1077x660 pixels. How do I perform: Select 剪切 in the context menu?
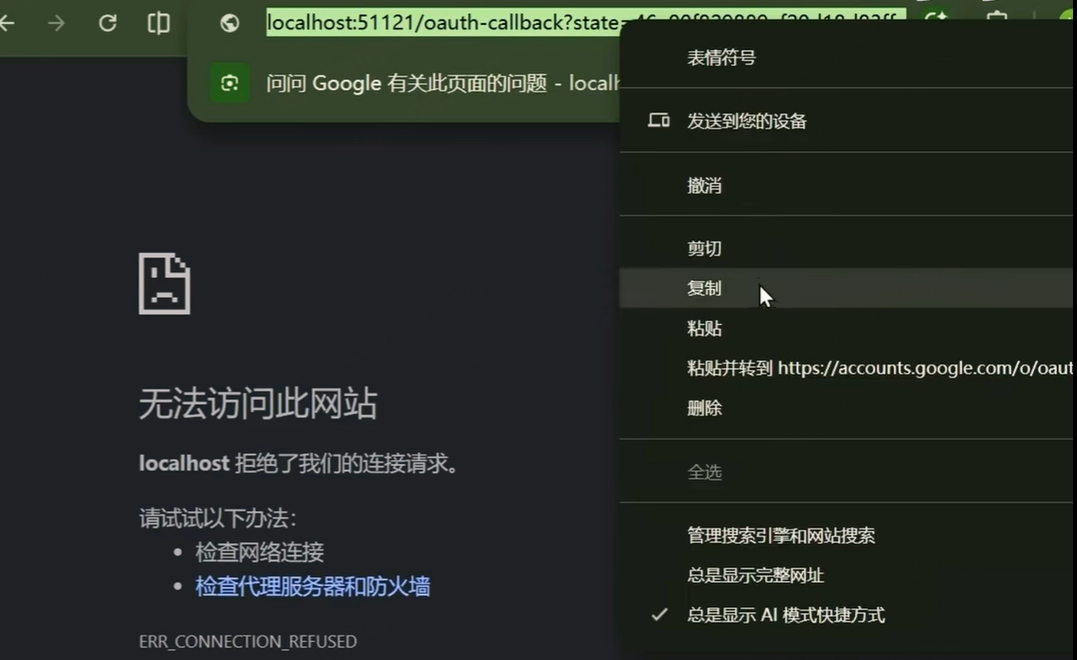[846, 249]
